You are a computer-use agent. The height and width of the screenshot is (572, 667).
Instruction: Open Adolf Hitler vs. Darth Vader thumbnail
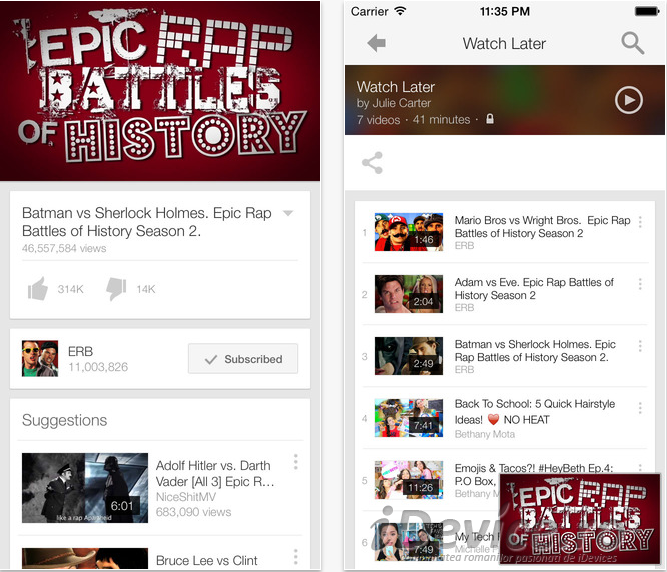[x=85, y=488]
